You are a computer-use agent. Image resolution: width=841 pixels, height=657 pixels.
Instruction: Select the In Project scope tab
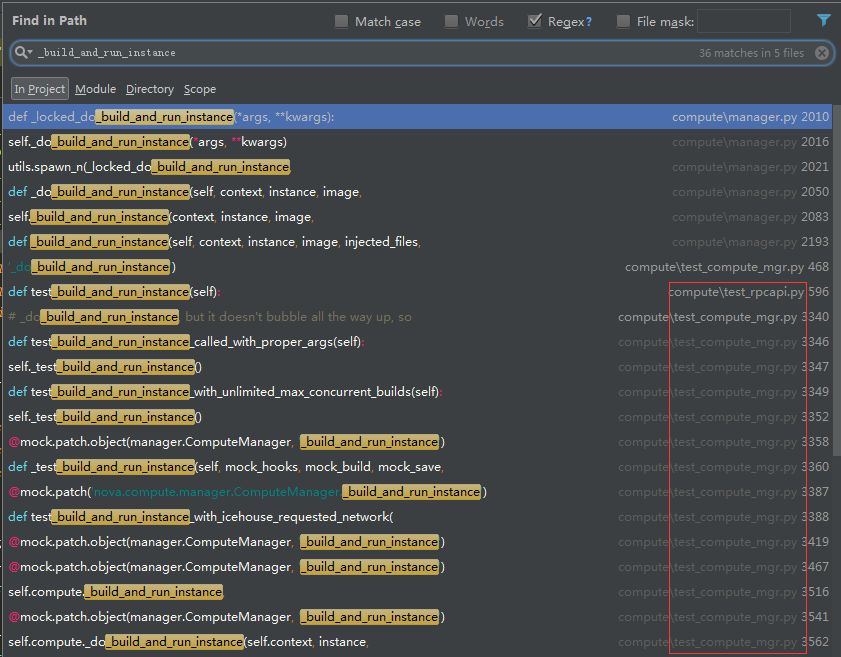click(40, 89)
